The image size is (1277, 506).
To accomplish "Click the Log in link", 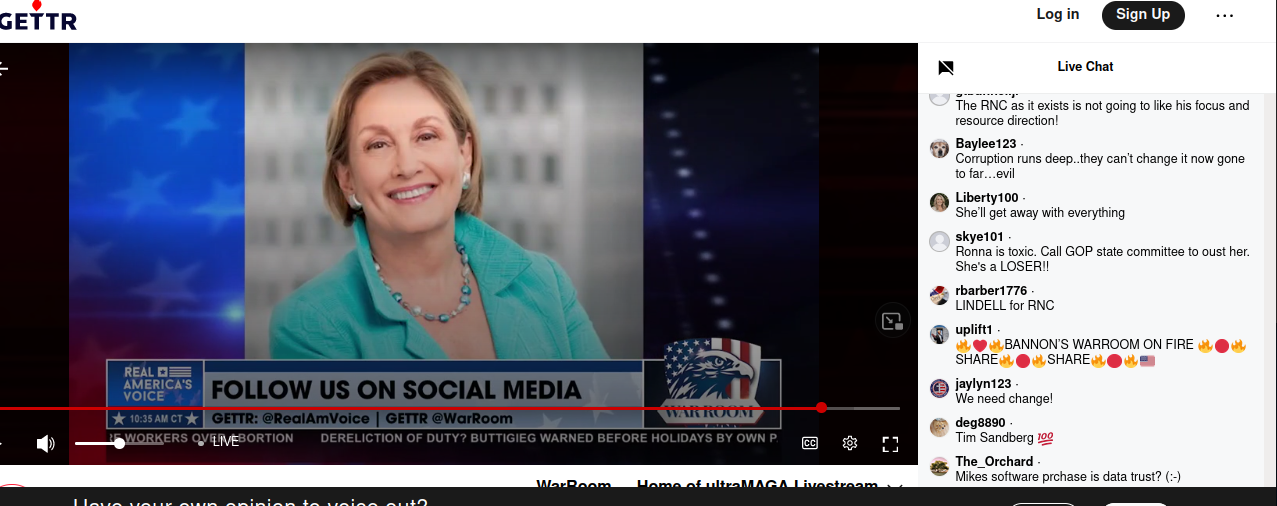I will tap(1058, 14).
